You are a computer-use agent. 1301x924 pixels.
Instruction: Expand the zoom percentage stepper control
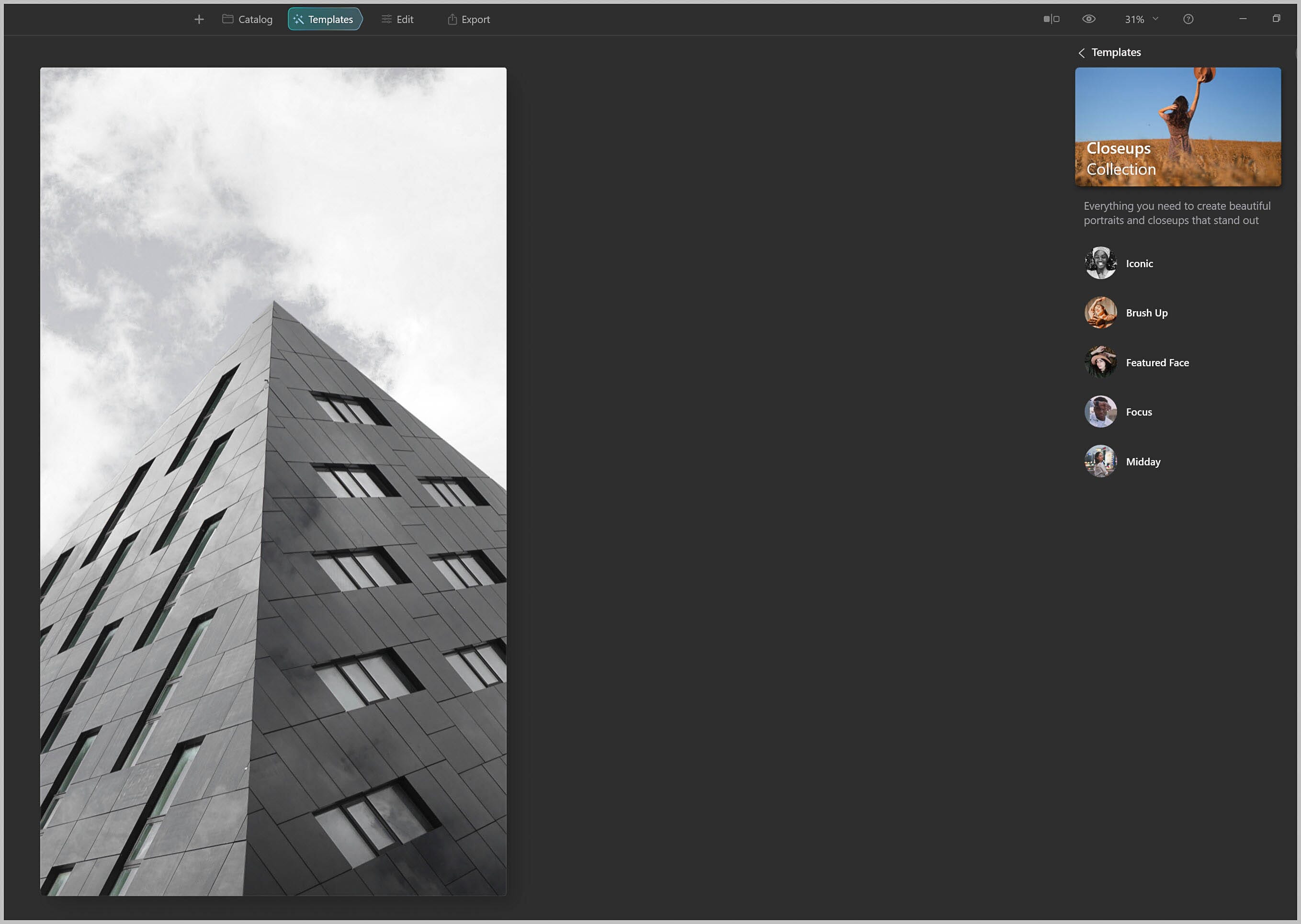[x=1159, y=19]
